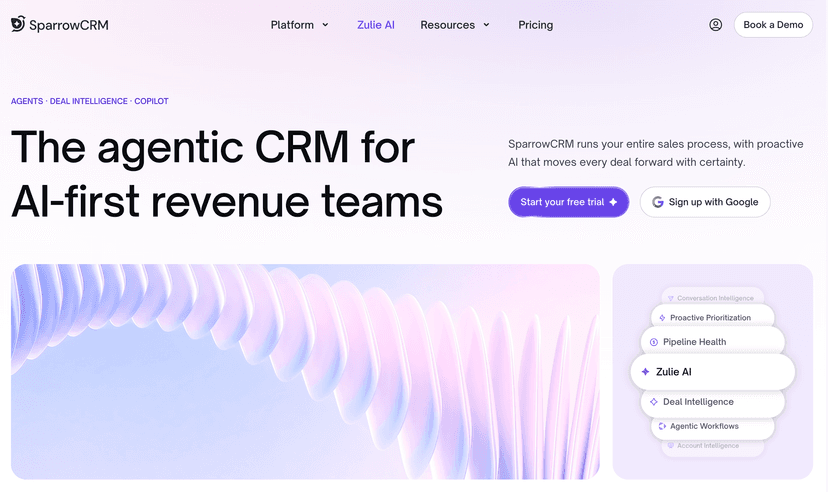Viewport: 828px width, 492px height.
Task: Open the Pricing page
Action: point(535,25)
